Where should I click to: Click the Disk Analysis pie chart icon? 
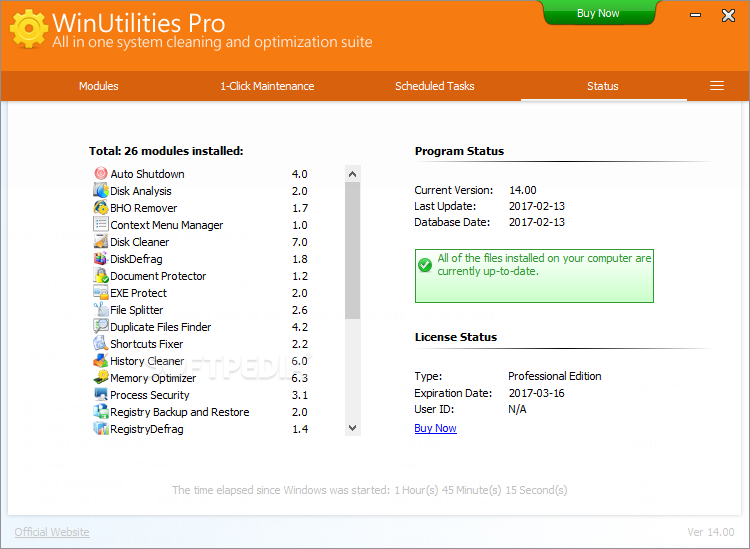[x=100, y=190]
